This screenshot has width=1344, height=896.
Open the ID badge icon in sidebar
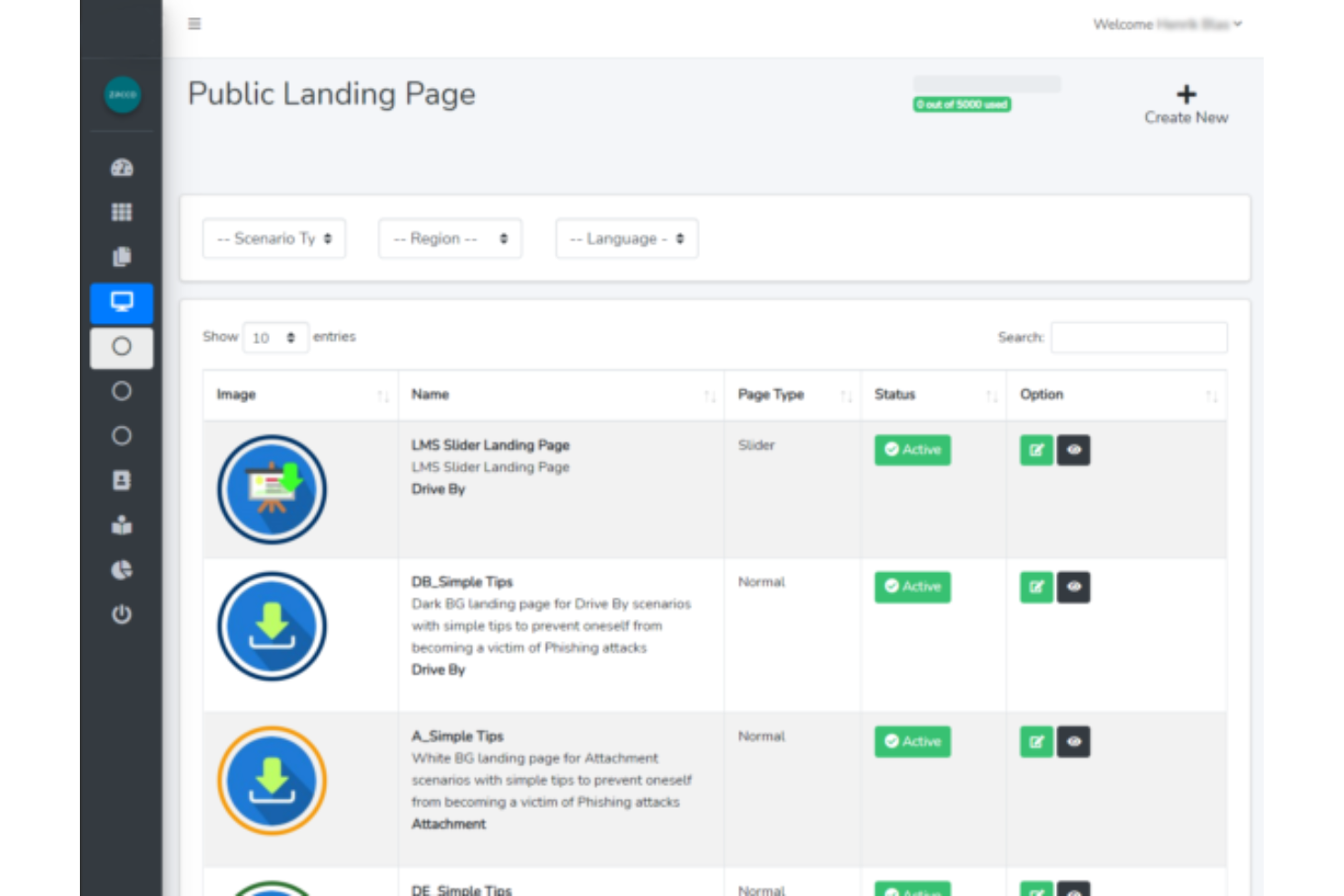coord(122,480)
